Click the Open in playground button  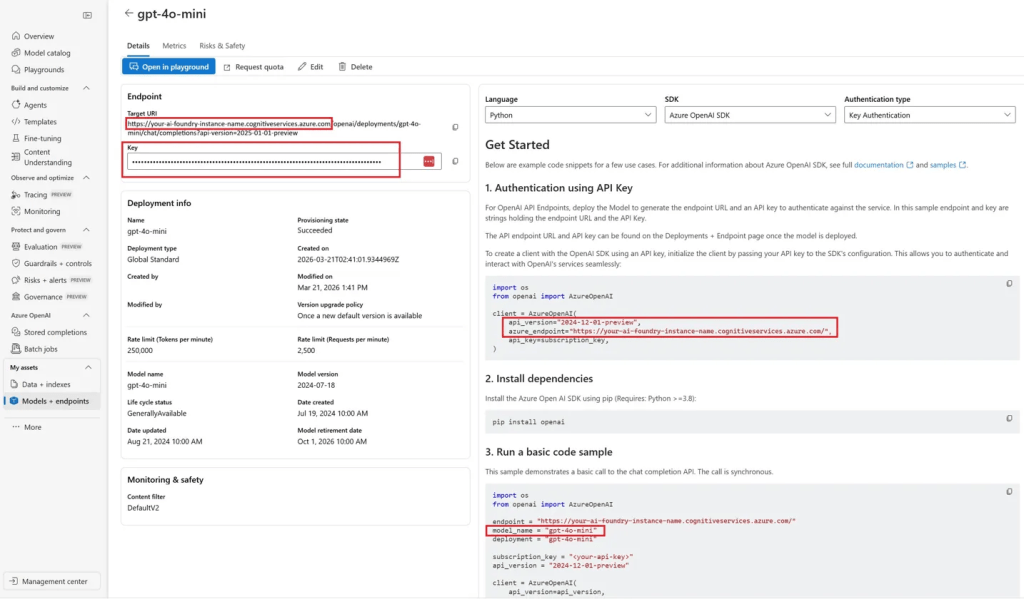[x=168, y=66]
